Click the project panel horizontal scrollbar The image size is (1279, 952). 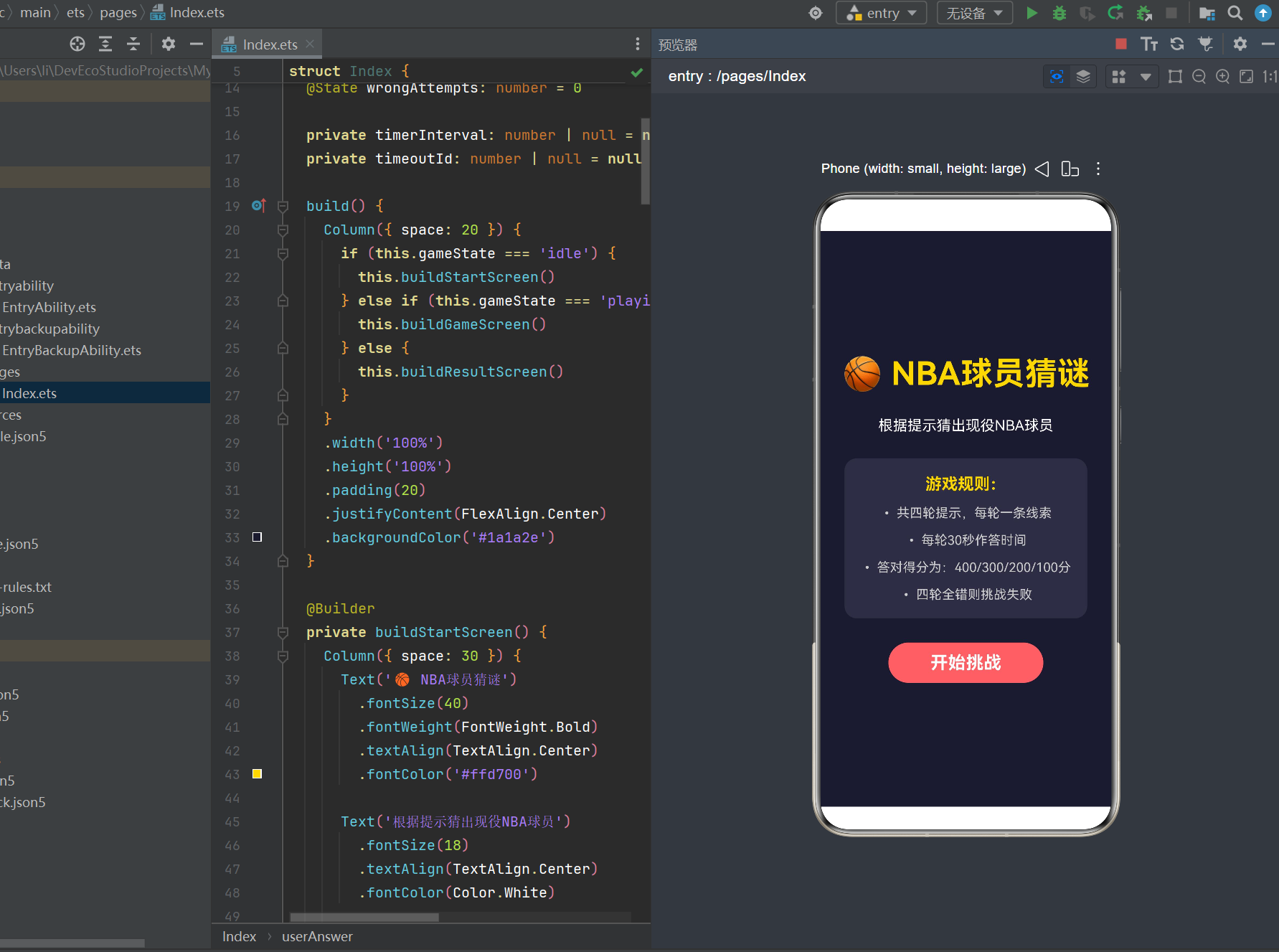click(72, 943)
